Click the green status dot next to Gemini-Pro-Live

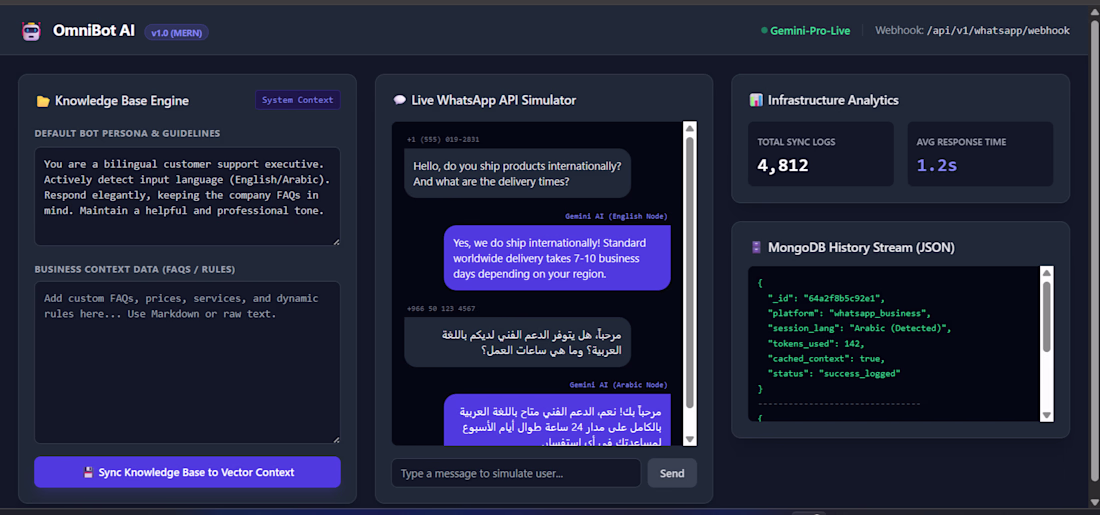[x=764, y=31]
